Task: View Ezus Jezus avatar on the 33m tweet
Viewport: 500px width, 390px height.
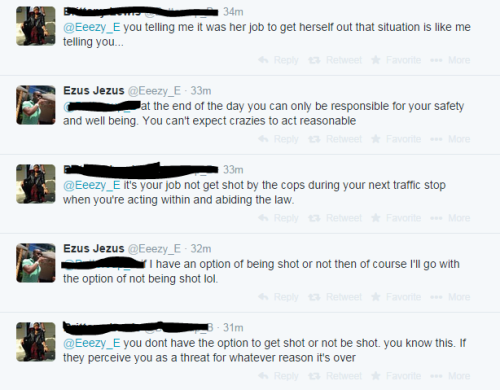Action: 36,105
